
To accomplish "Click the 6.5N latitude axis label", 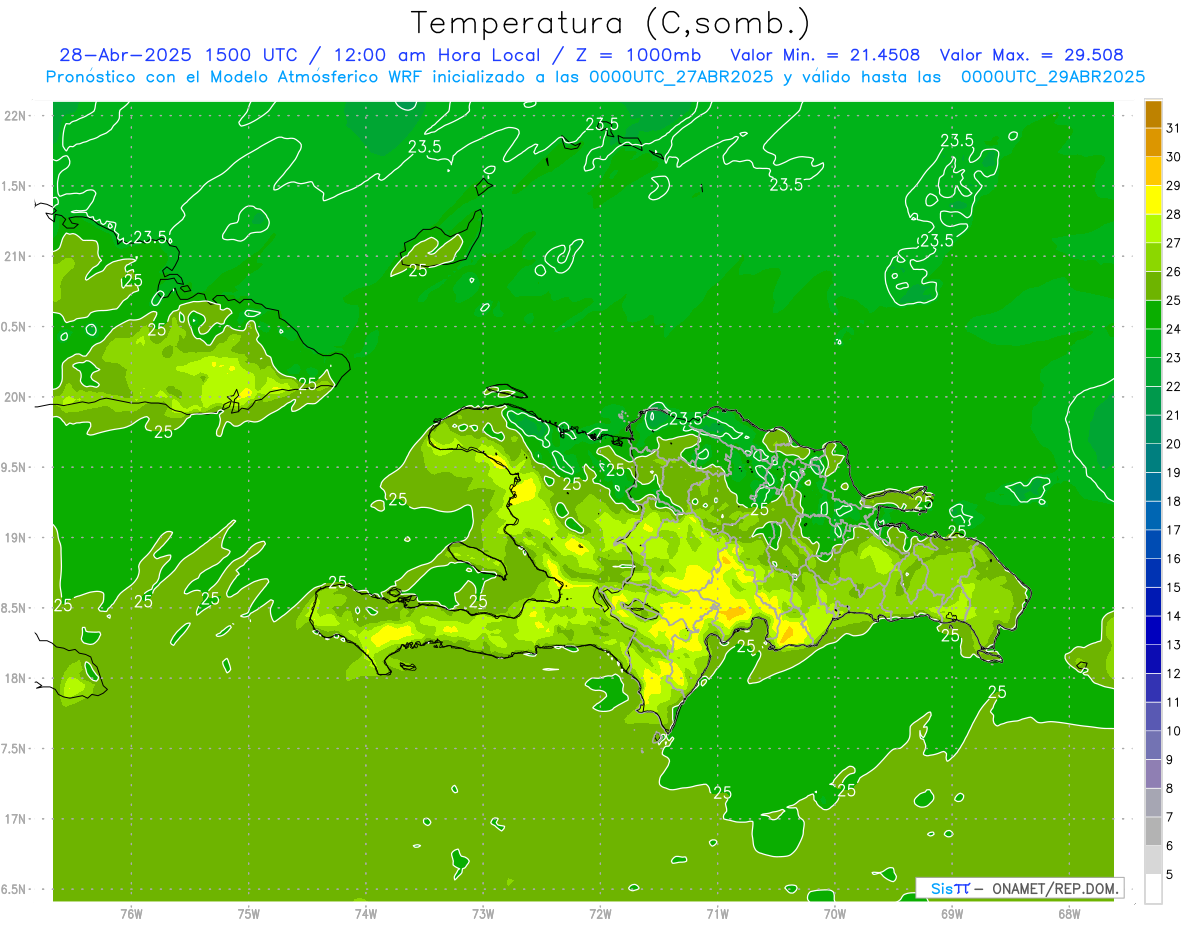I will point(16,889).
